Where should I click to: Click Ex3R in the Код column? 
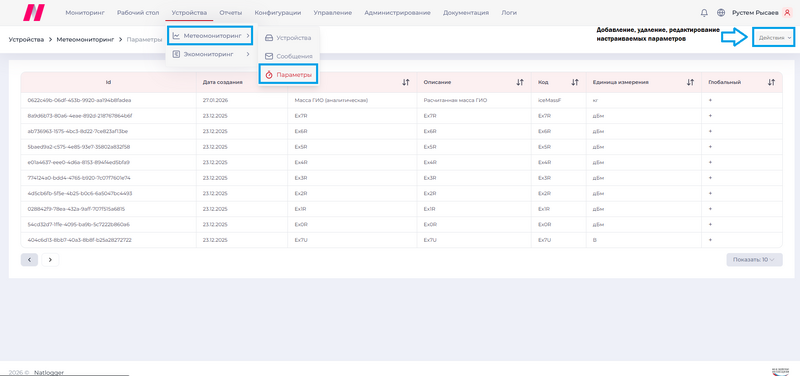(544, 178)
